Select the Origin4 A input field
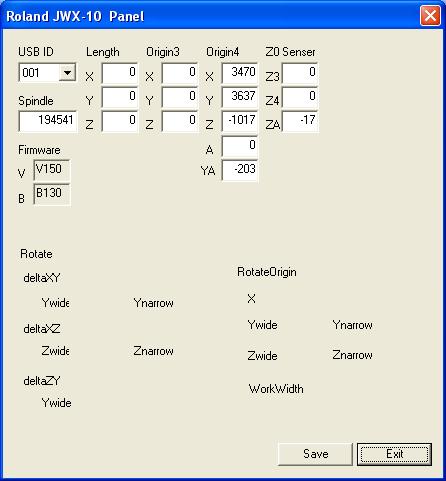Viewport: 446px width, 481px height. [x=240, y=146]
